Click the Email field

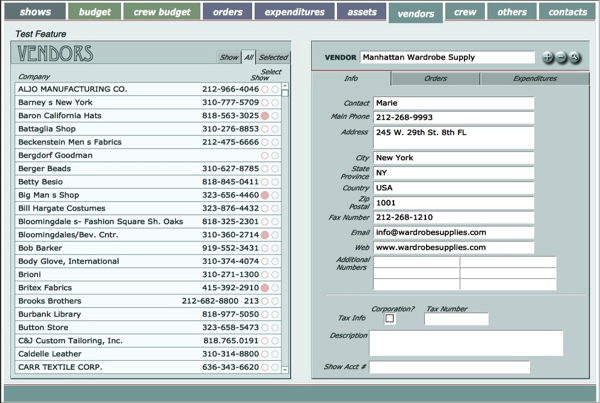[x=453, y=233]
